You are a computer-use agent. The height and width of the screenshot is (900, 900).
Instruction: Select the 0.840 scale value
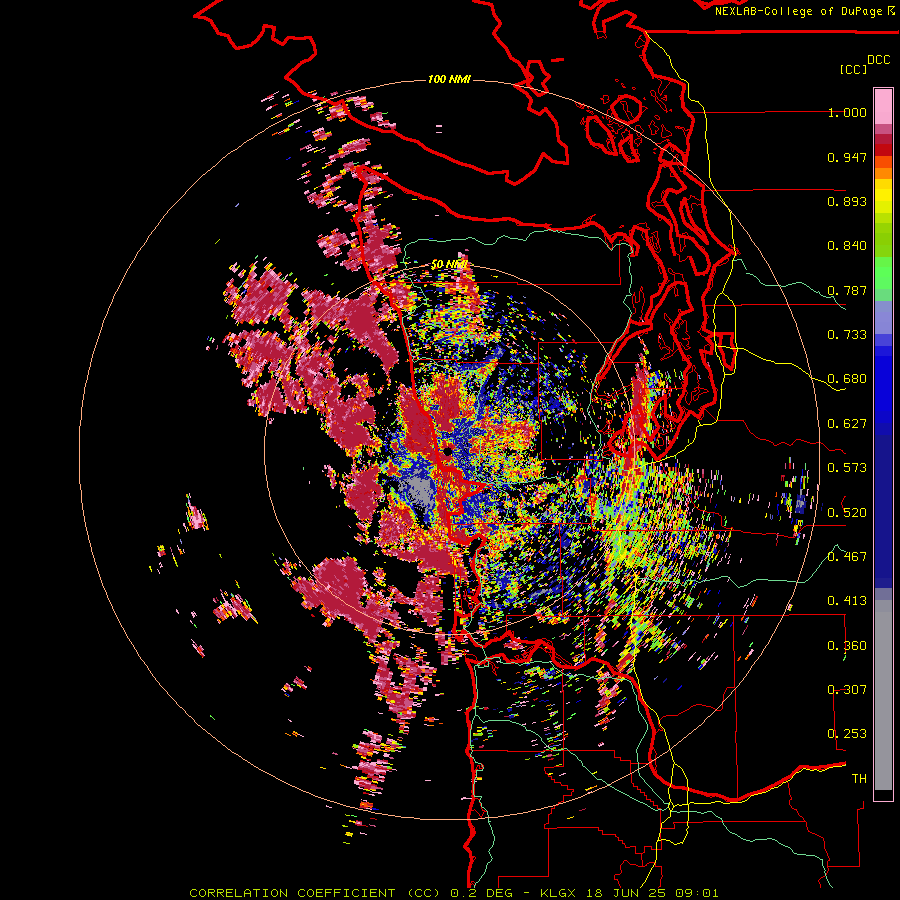click(847, 246)
